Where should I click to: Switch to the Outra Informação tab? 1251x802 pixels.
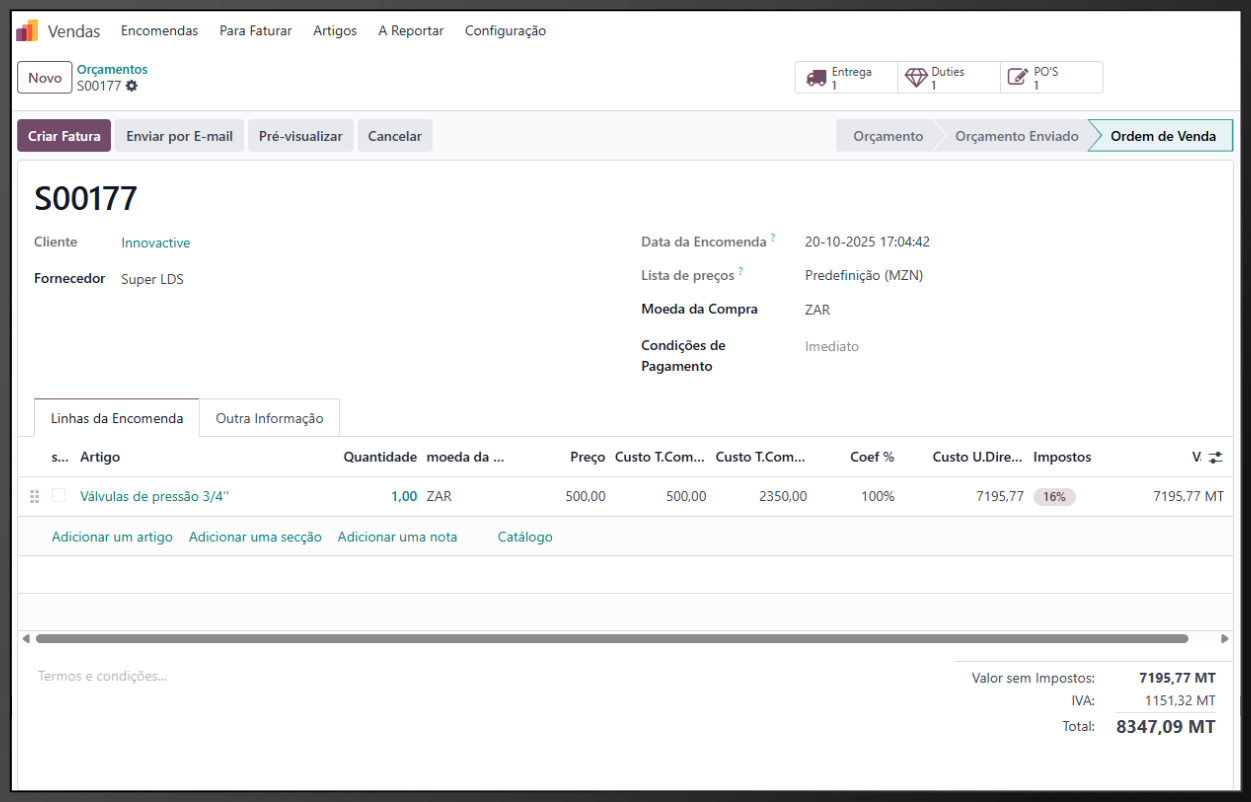[x=269, y=418]
